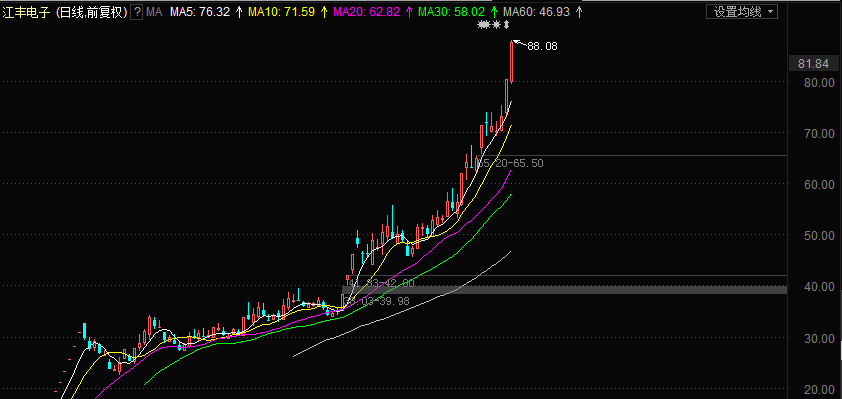This screenshot has width=842, height=399.
Task: Click the gray MA60 up arrow indicator
Action: (579, 12)
